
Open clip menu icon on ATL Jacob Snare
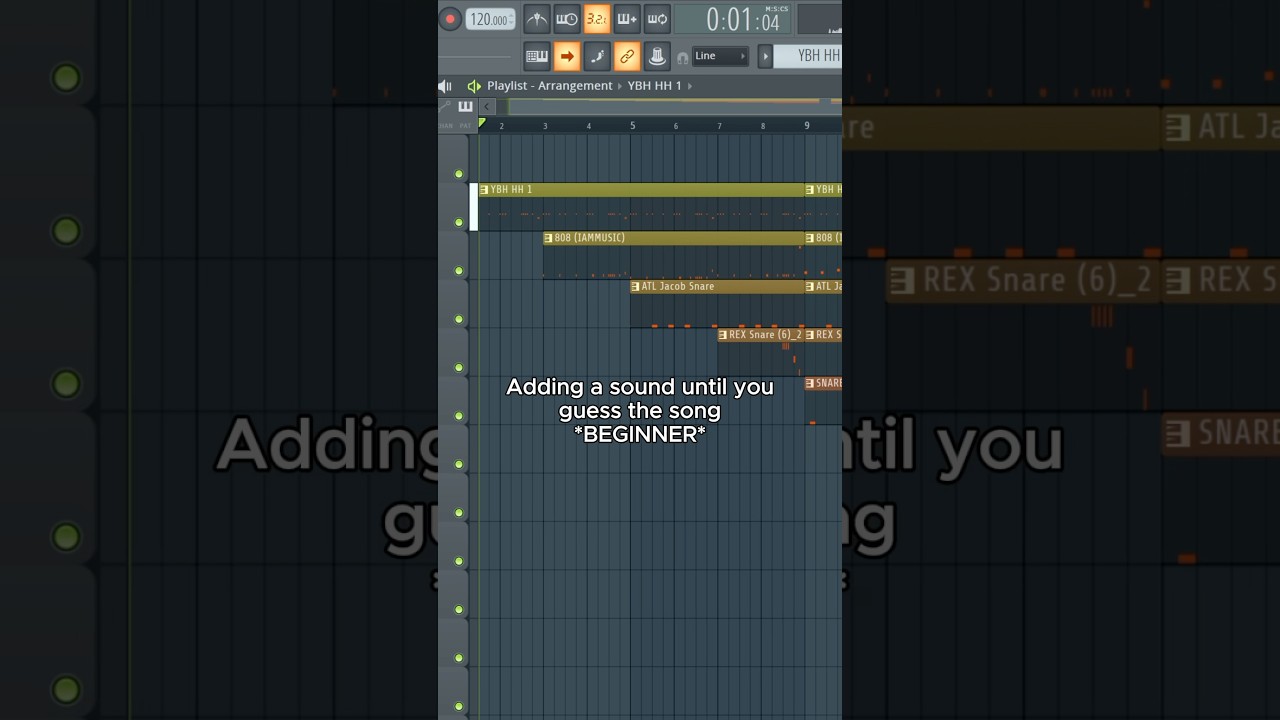pyautogui.click(x=636, y=287)
